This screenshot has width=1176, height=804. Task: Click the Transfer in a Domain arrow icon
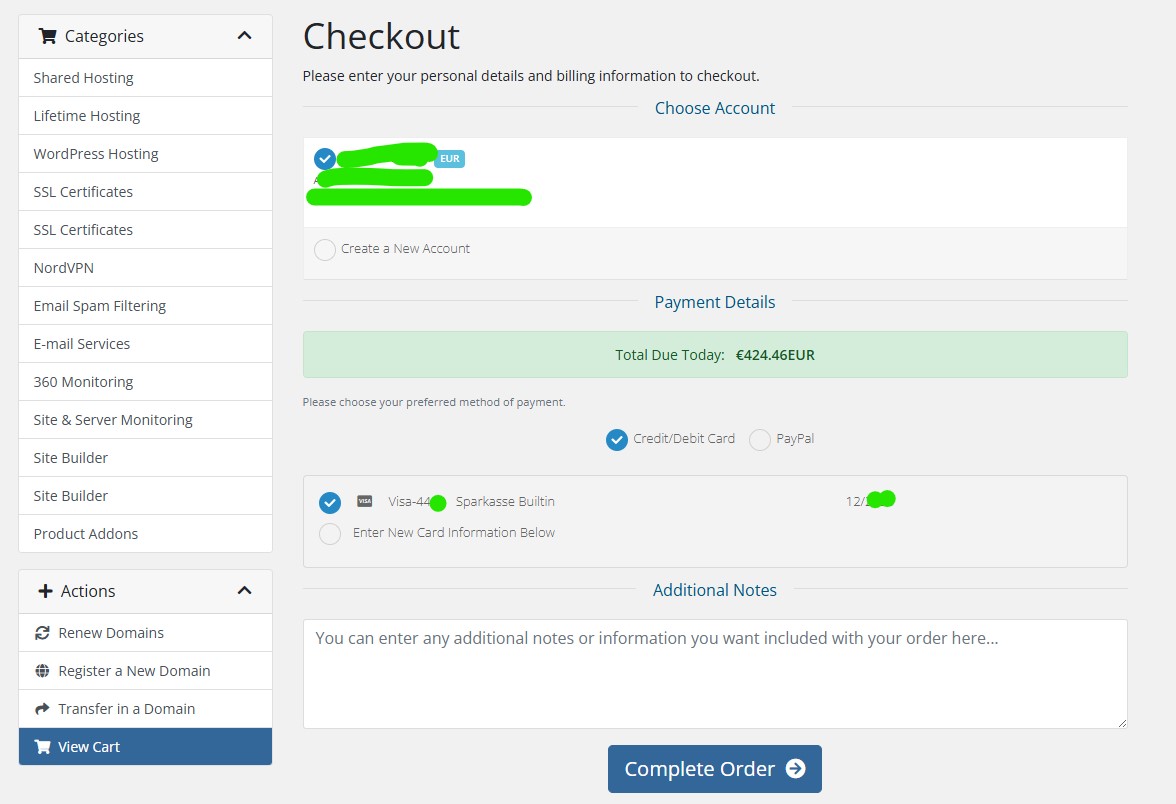pyautogui.click(x=42, y=709)
